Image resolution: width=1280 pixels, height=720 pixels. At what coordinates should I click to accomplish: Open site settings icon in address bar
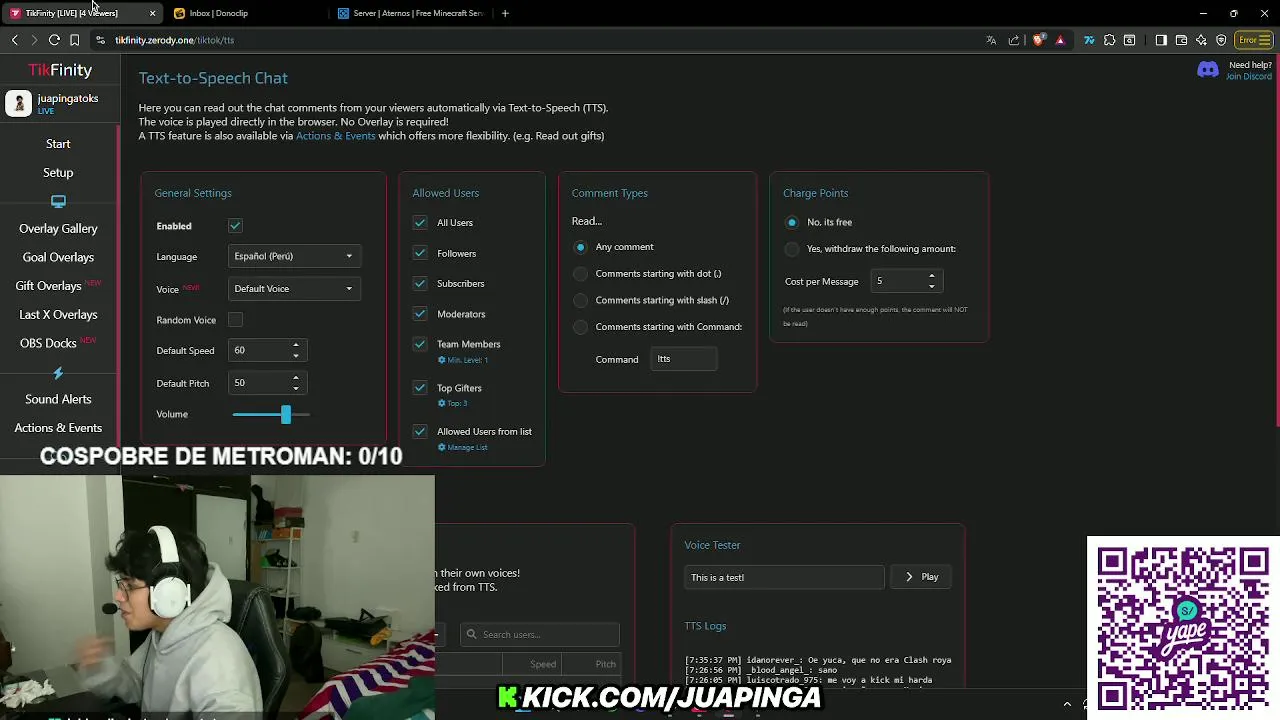tap(100, 40)
